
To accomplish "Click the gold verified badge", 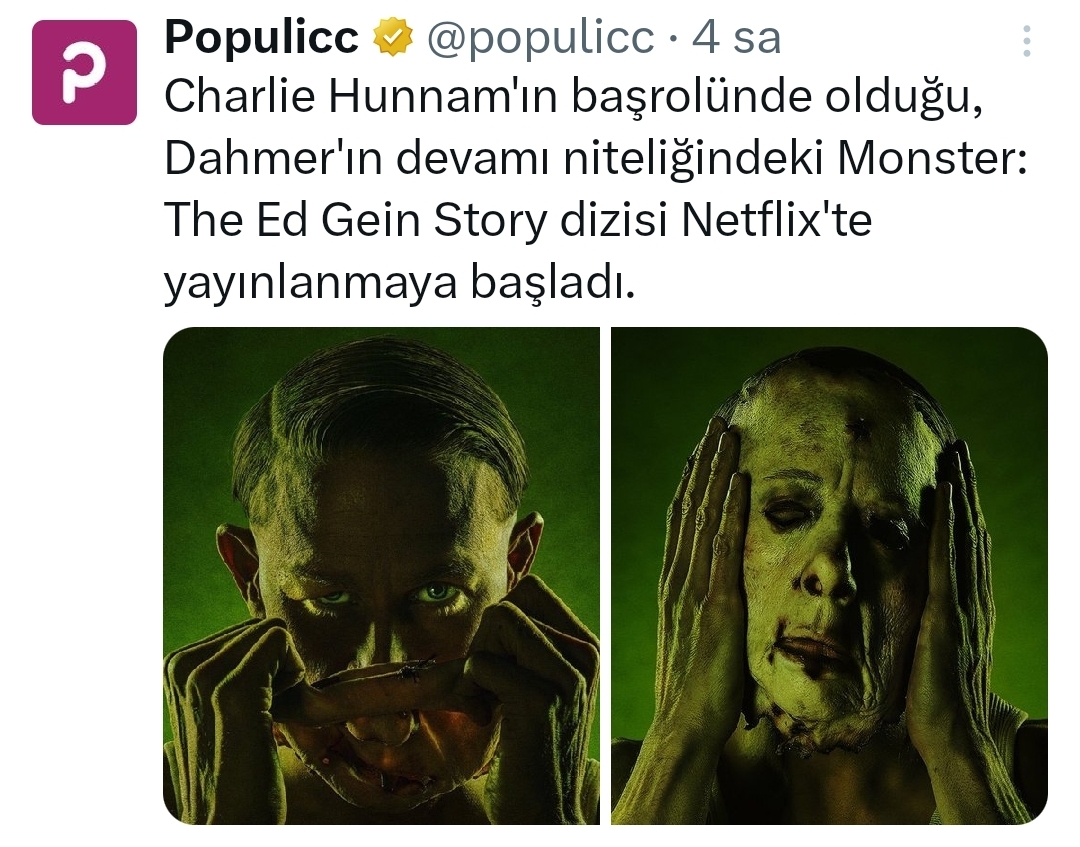I will point(393,38).
